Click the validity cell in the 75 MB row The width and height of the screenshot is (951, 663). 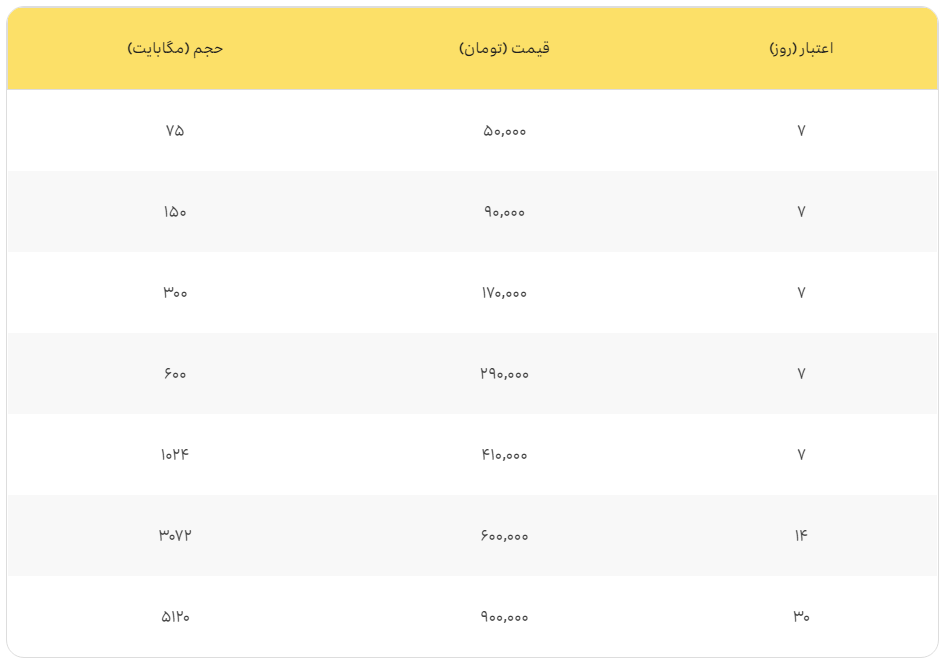(801, 130)
